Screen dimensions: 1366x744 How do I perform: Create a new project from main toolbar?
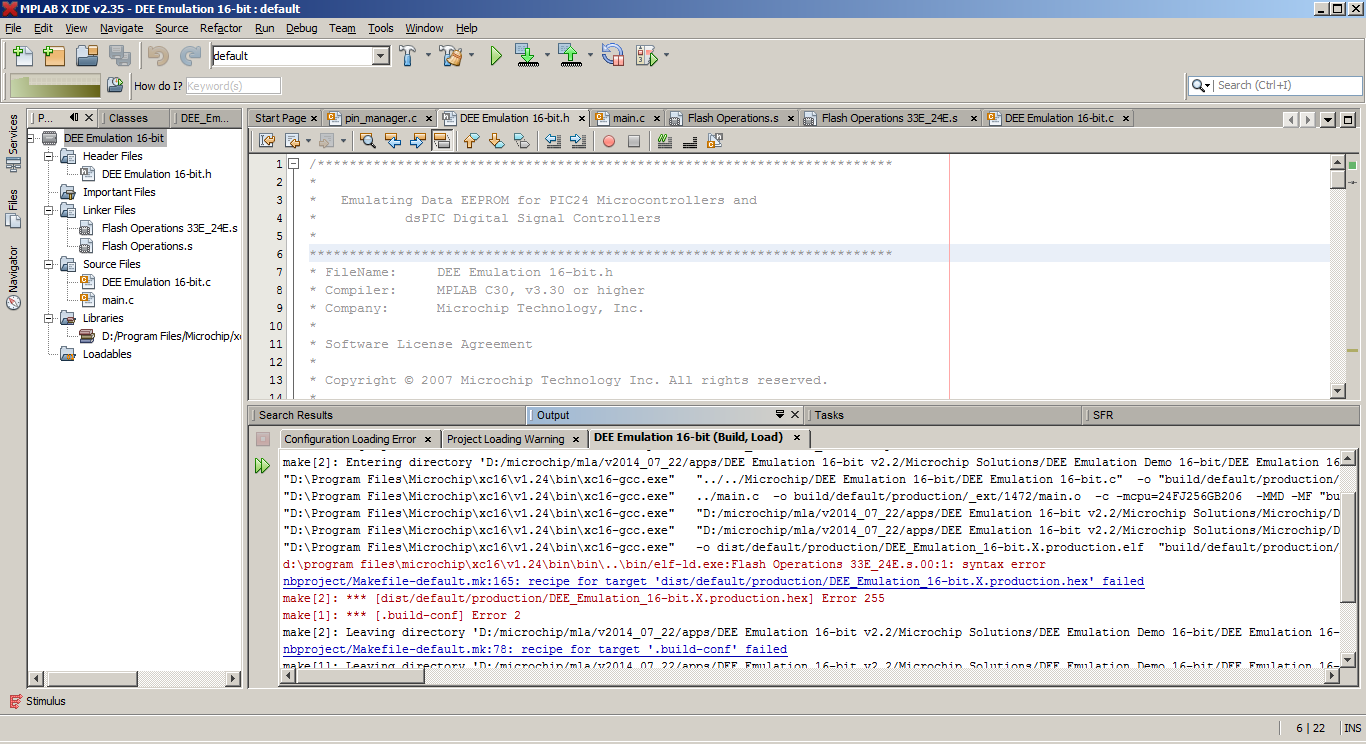pos(54,56)
